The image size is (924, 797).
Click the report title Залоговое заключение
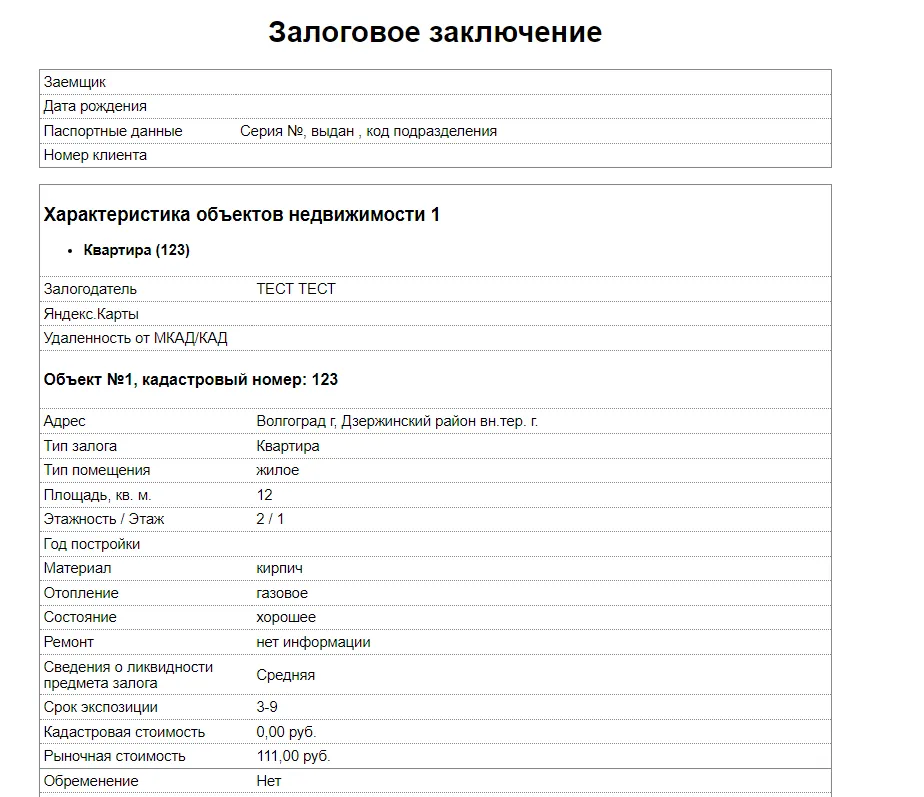tap(434, 32)
